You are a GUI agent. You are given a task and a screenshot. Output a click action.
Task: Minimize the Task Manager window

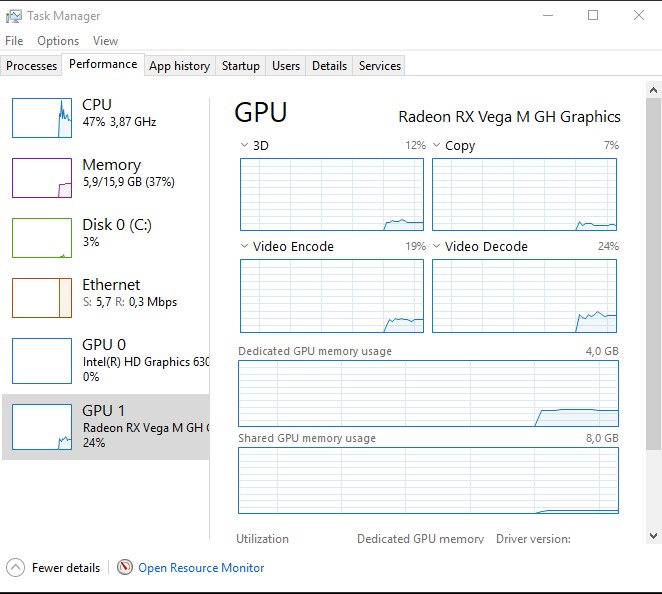[548, 16]
